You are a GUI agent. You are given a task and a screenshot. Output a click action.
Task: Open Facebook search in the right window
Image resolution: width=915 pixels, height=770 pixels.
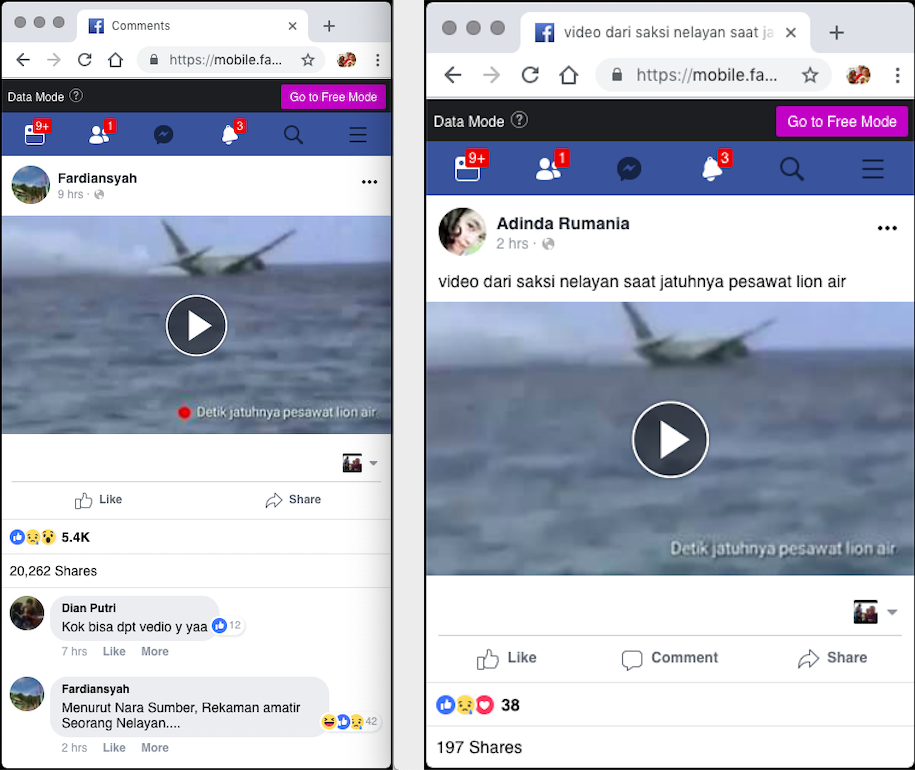point(792,169)
